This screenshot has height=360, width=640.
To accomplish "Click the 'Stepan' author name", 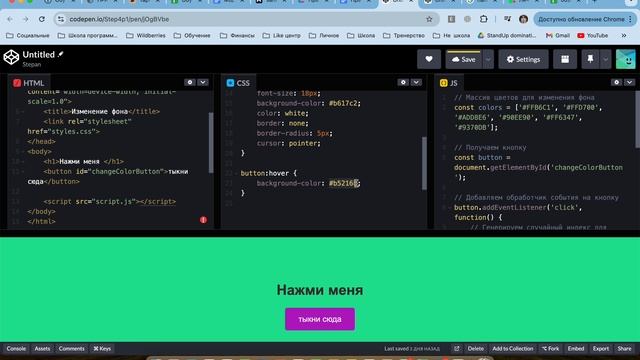I will pos(32,64).
